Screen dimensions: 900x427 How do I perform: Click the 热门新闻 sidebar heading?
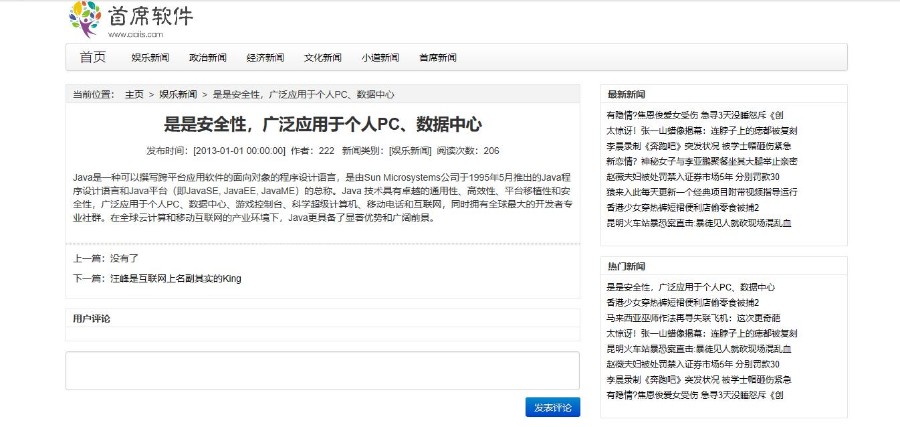click(x=626, y=266)
